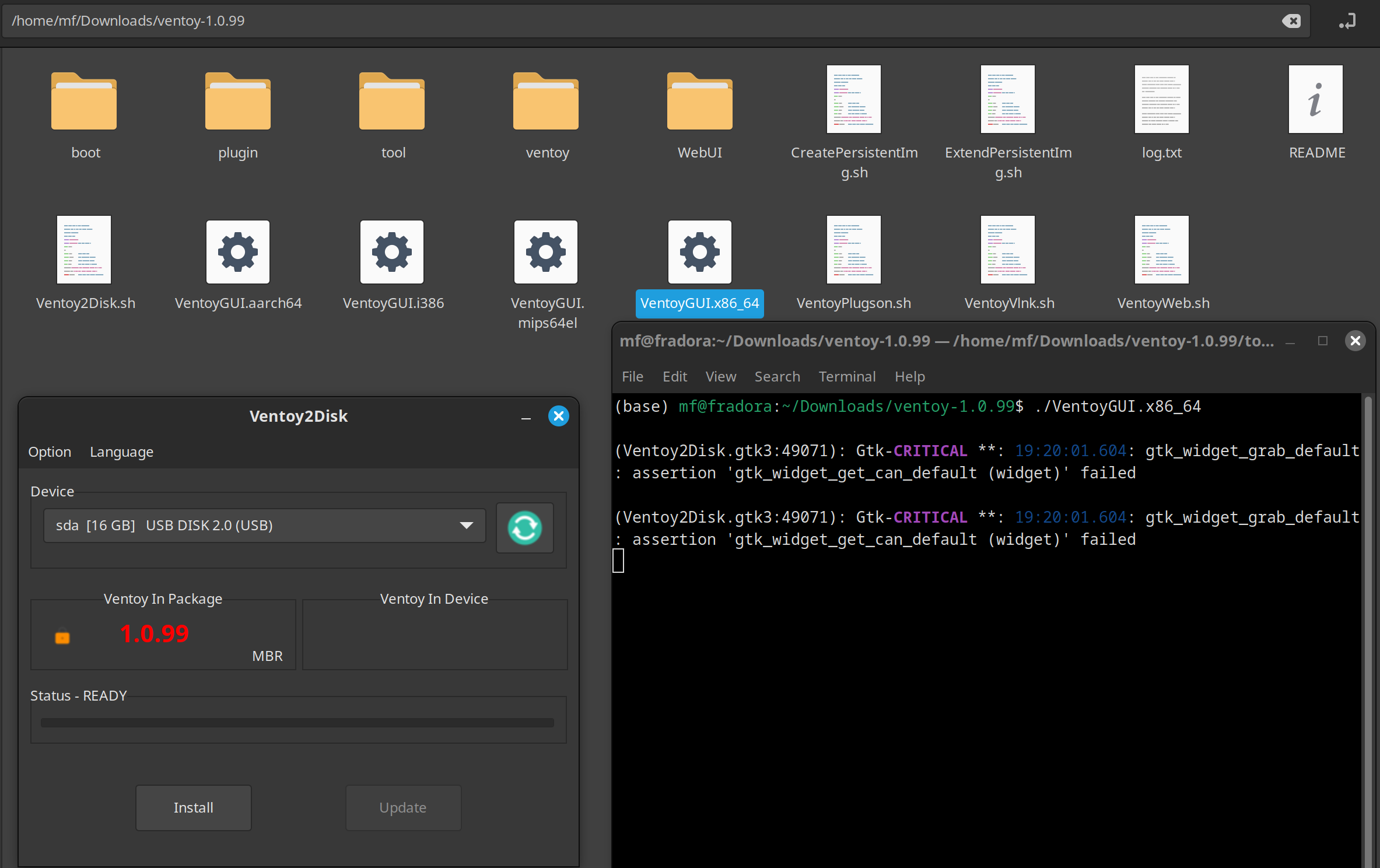
Task: Click the ./VentoyGUI.x86_64 command in terminal
Action: point(1118,406)
